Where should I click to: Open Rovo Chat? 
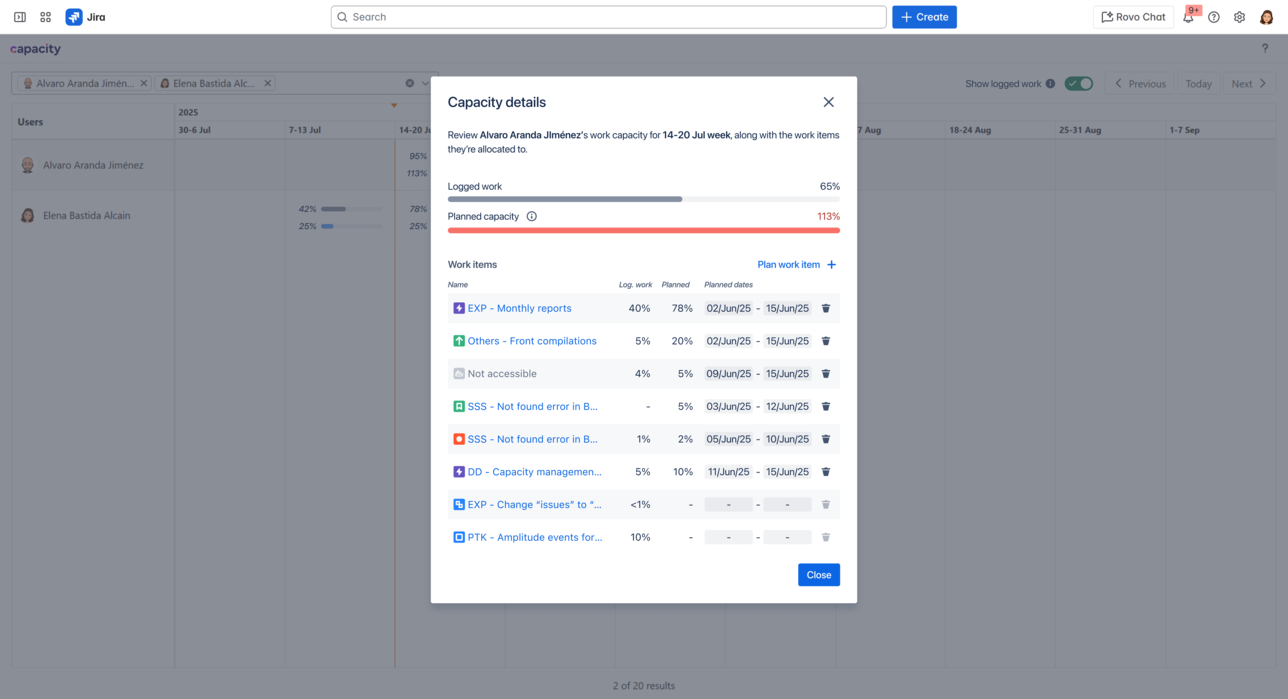click(x=1133, y=17)
